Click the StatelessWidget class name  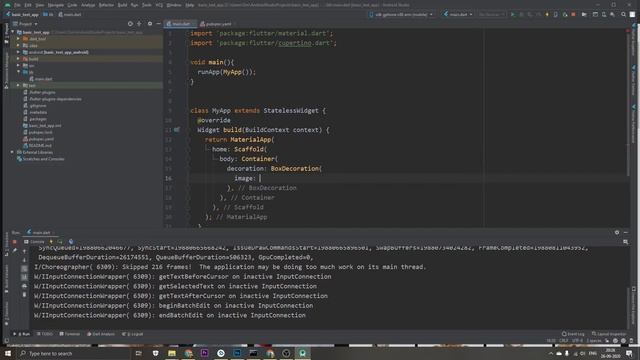pos(291,111)
